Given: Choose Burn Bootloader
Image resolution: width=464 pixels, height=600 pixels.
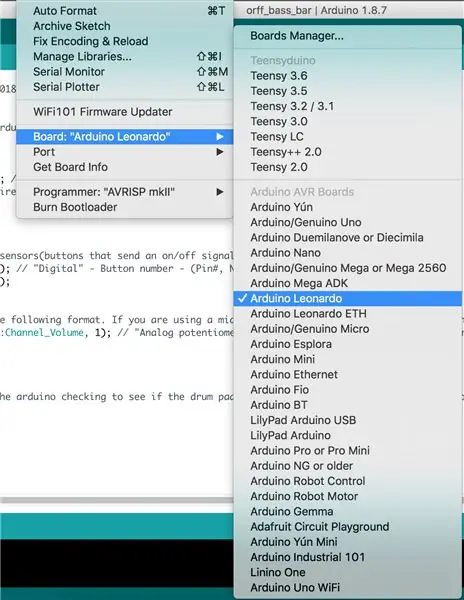Looking at the screenshot, I should click(x=124, y=207).
